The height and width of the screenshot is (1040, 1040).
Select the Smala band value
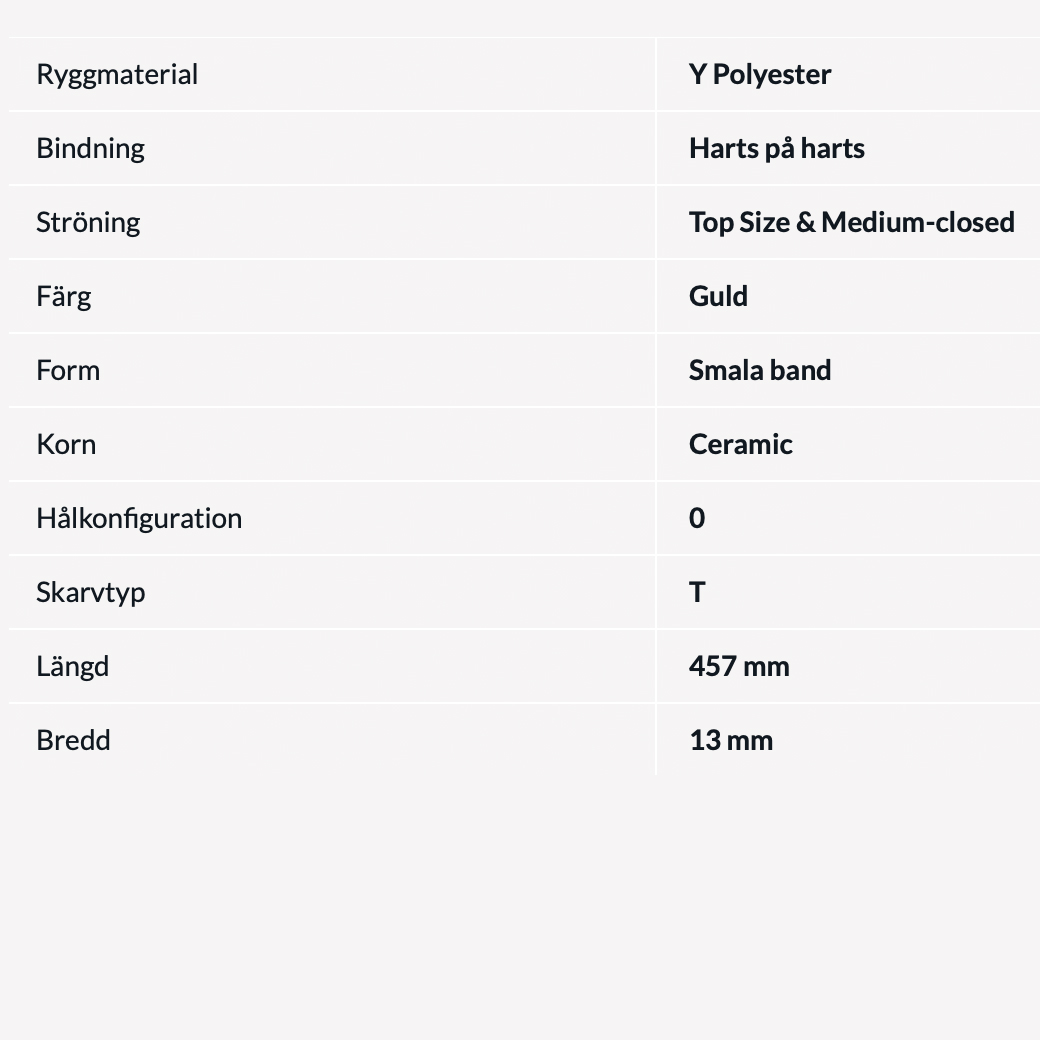pyautogui.click(x=760, y=370)
